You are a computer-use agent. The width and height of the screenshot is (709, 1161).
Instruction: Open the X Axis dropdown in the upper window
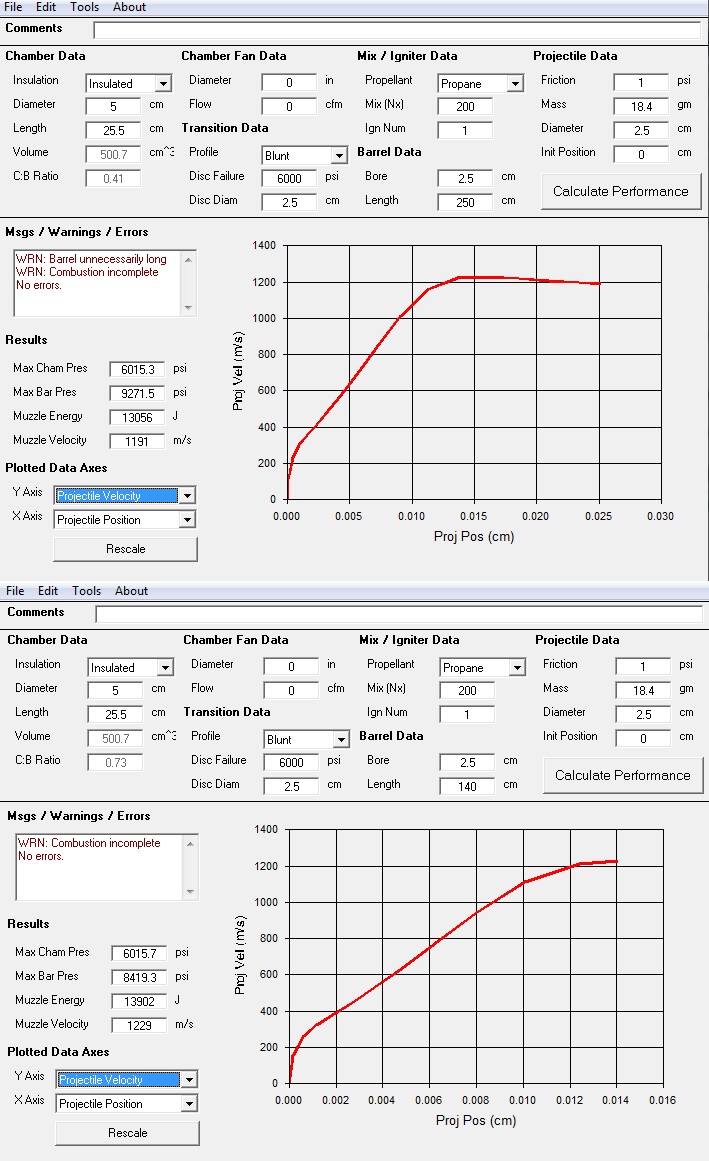coord(186,520)
